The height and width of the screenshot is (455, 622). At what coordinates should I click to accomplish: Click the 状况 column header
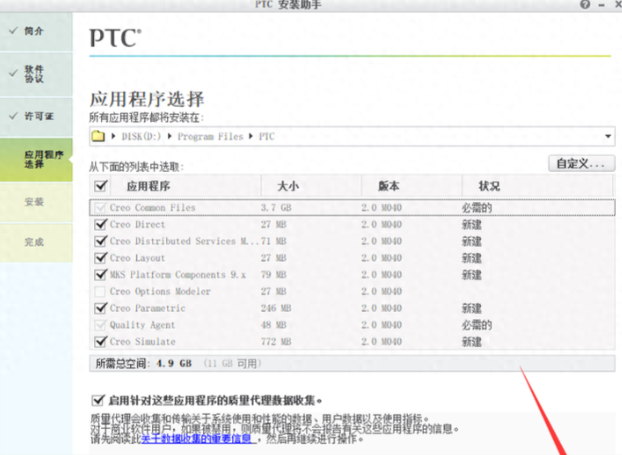[x=489, y=186]
